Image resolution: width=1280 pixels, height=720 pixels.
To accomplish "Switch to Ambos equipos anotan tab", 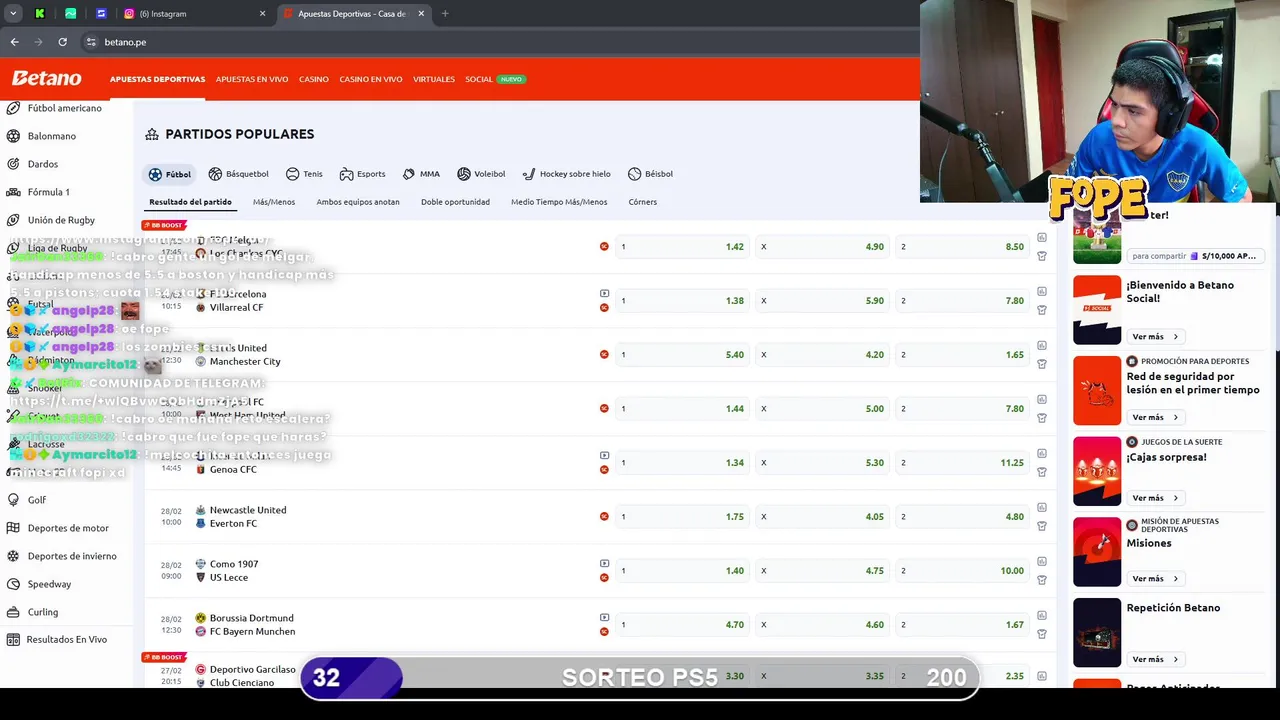I will click(358, 202).
